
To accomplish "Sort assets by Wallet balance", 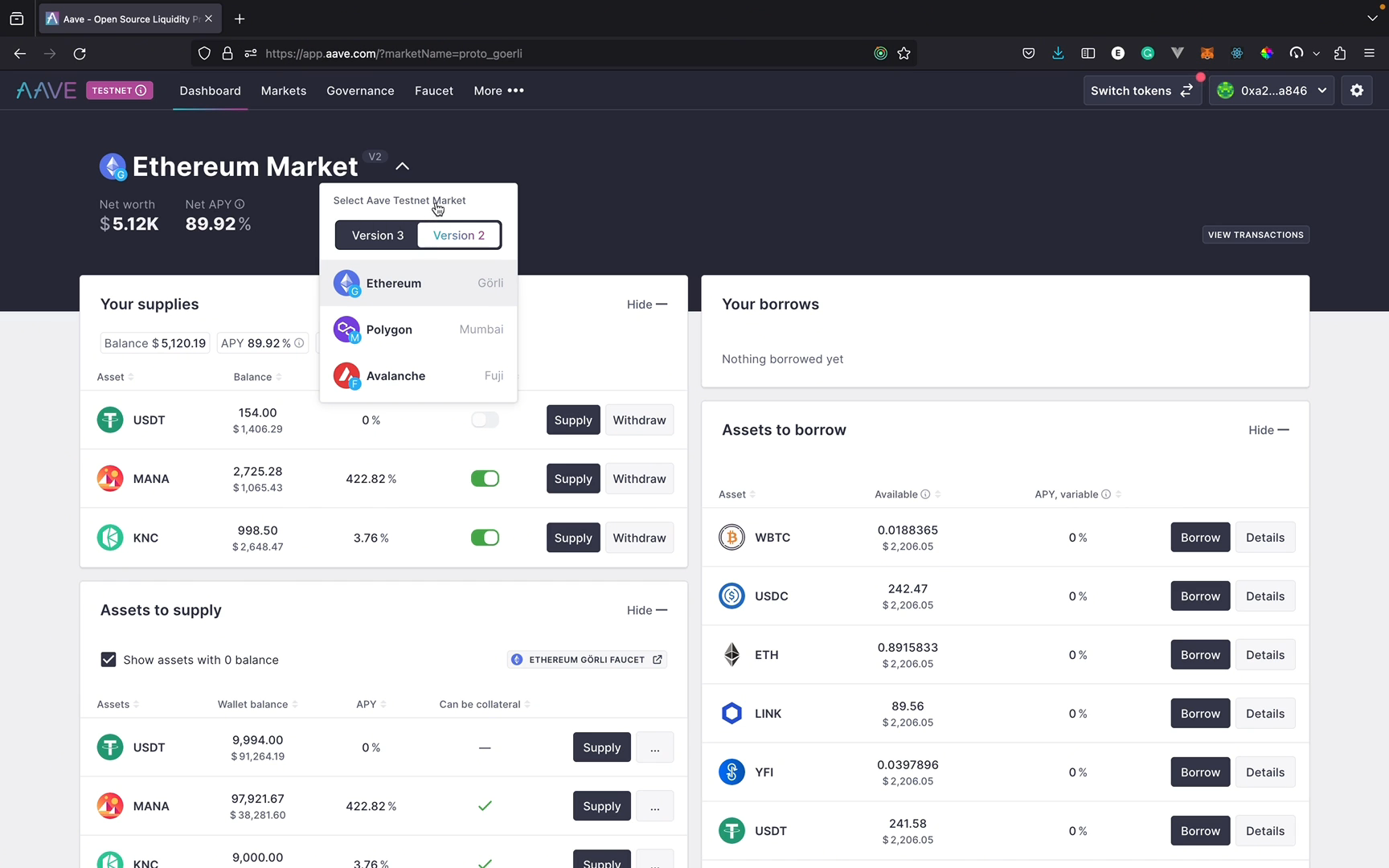I will point(257,704).
